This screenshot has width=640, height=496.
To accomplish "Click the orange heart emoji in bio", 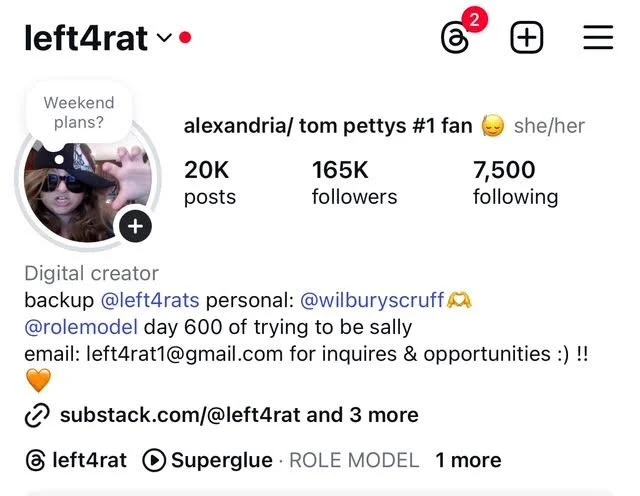I will point(38,380).
